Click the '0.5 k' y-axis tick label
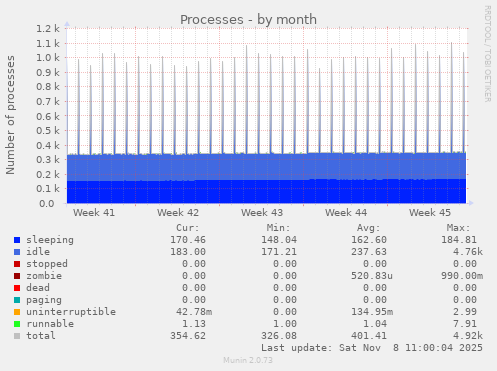The image size is (497, 371). point(48,131)
